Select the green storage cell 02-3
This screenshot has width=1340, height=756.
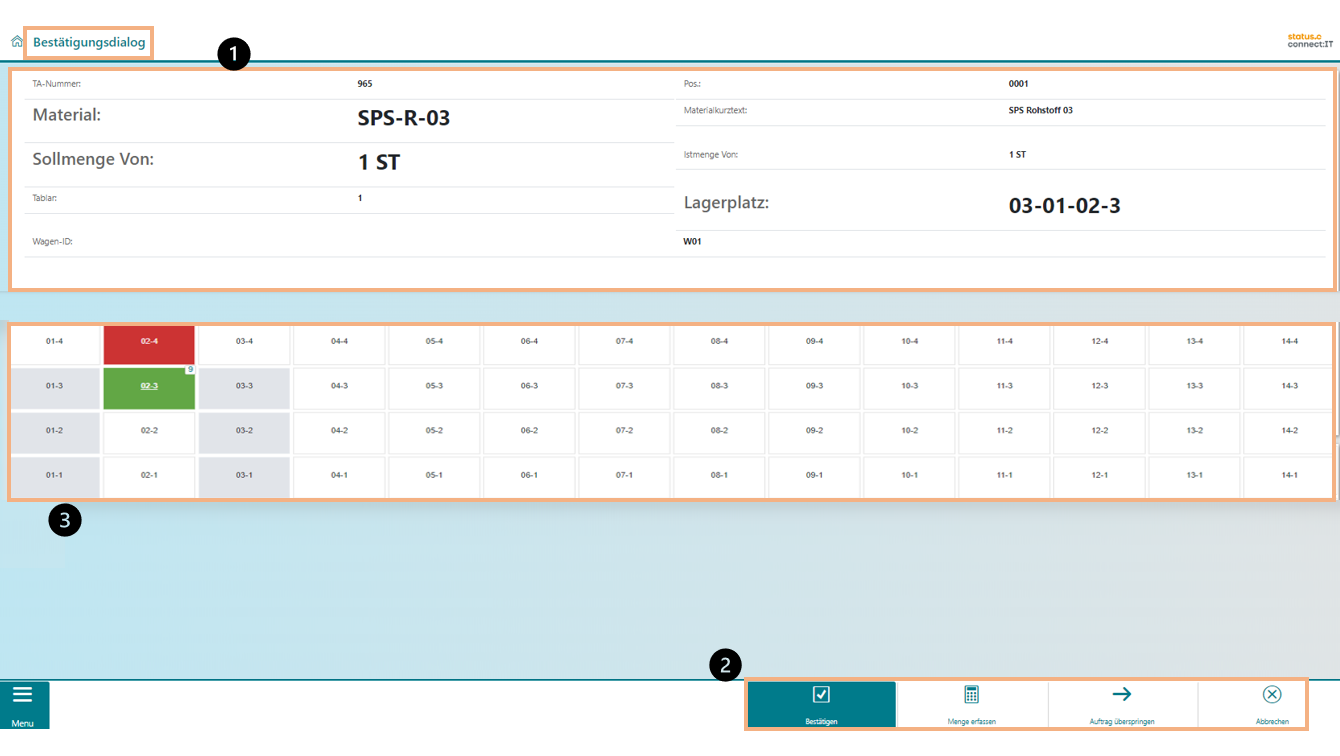149,386
